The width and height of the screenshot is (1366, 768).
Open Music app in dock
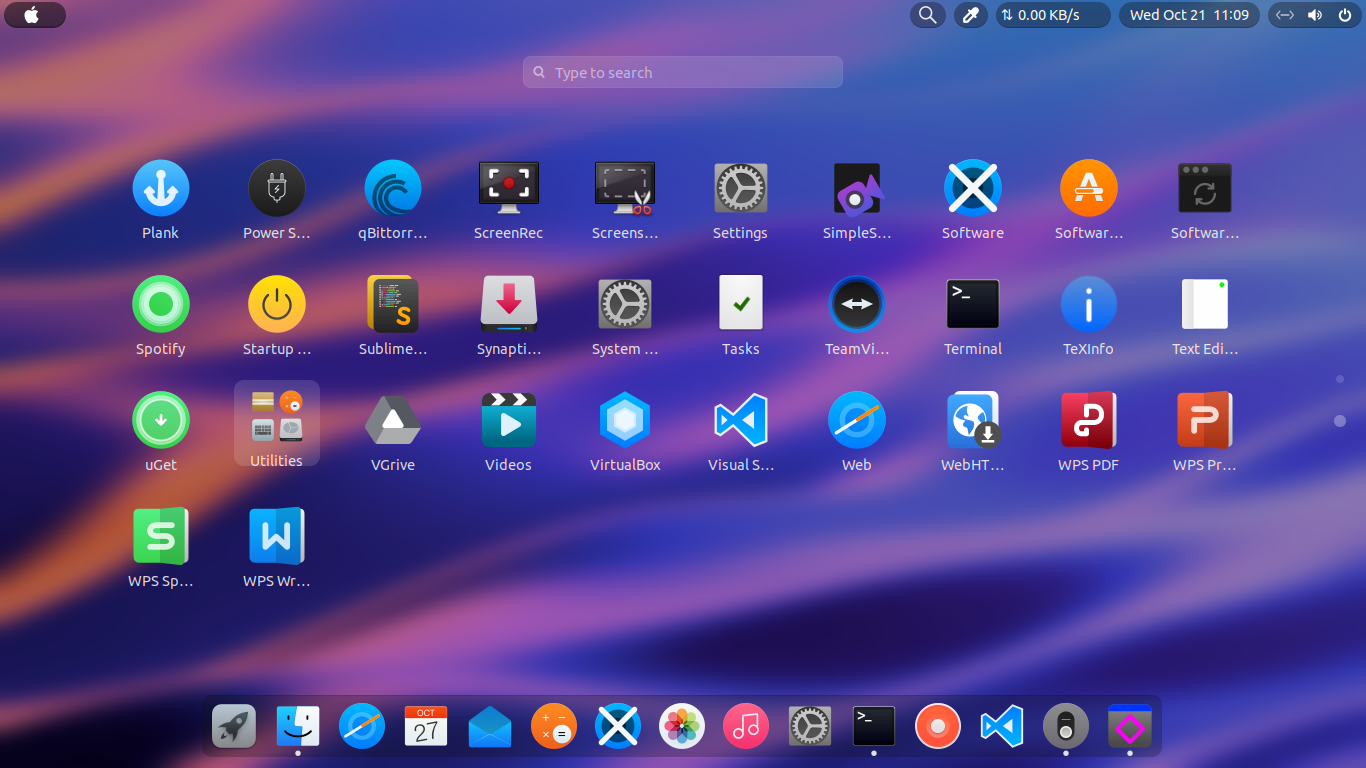click(x=746, y=726)
